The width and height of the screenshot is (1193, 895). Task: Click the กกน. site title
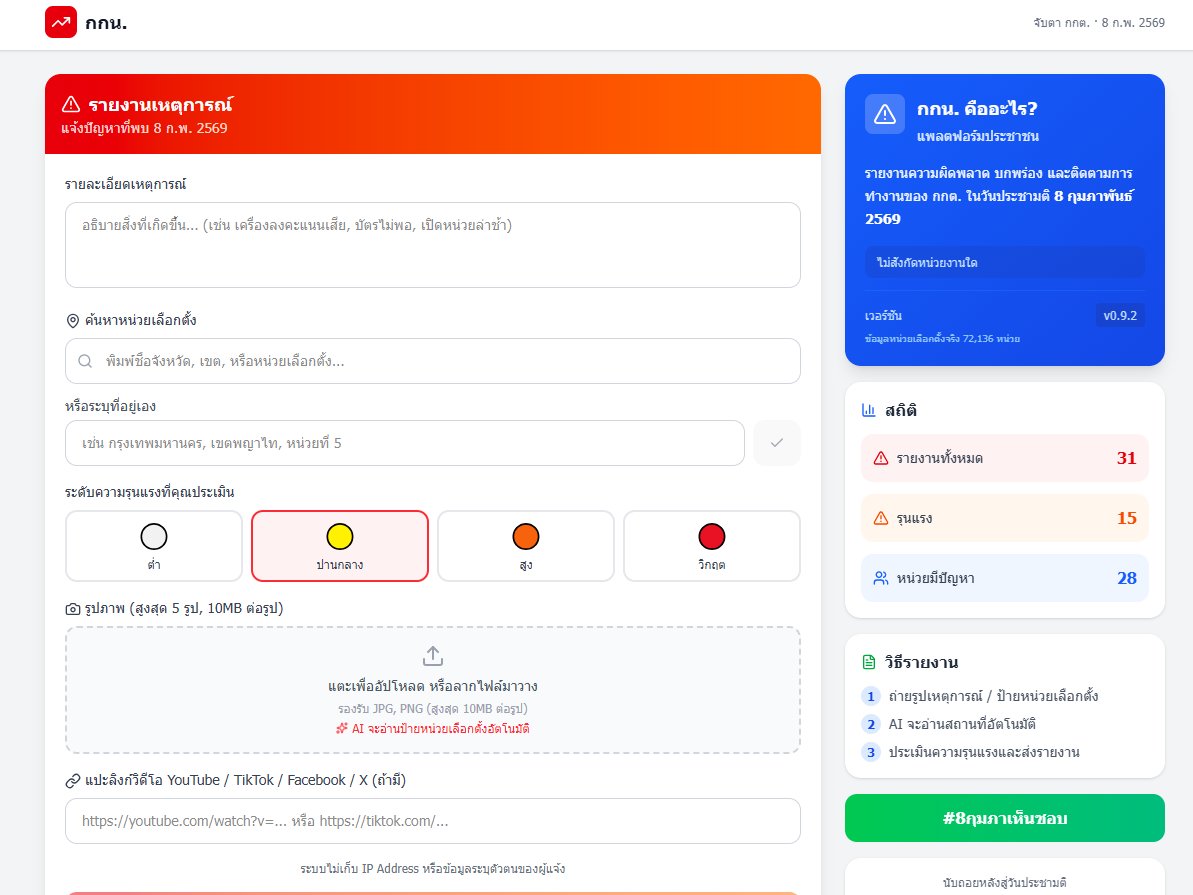[106, 23]
